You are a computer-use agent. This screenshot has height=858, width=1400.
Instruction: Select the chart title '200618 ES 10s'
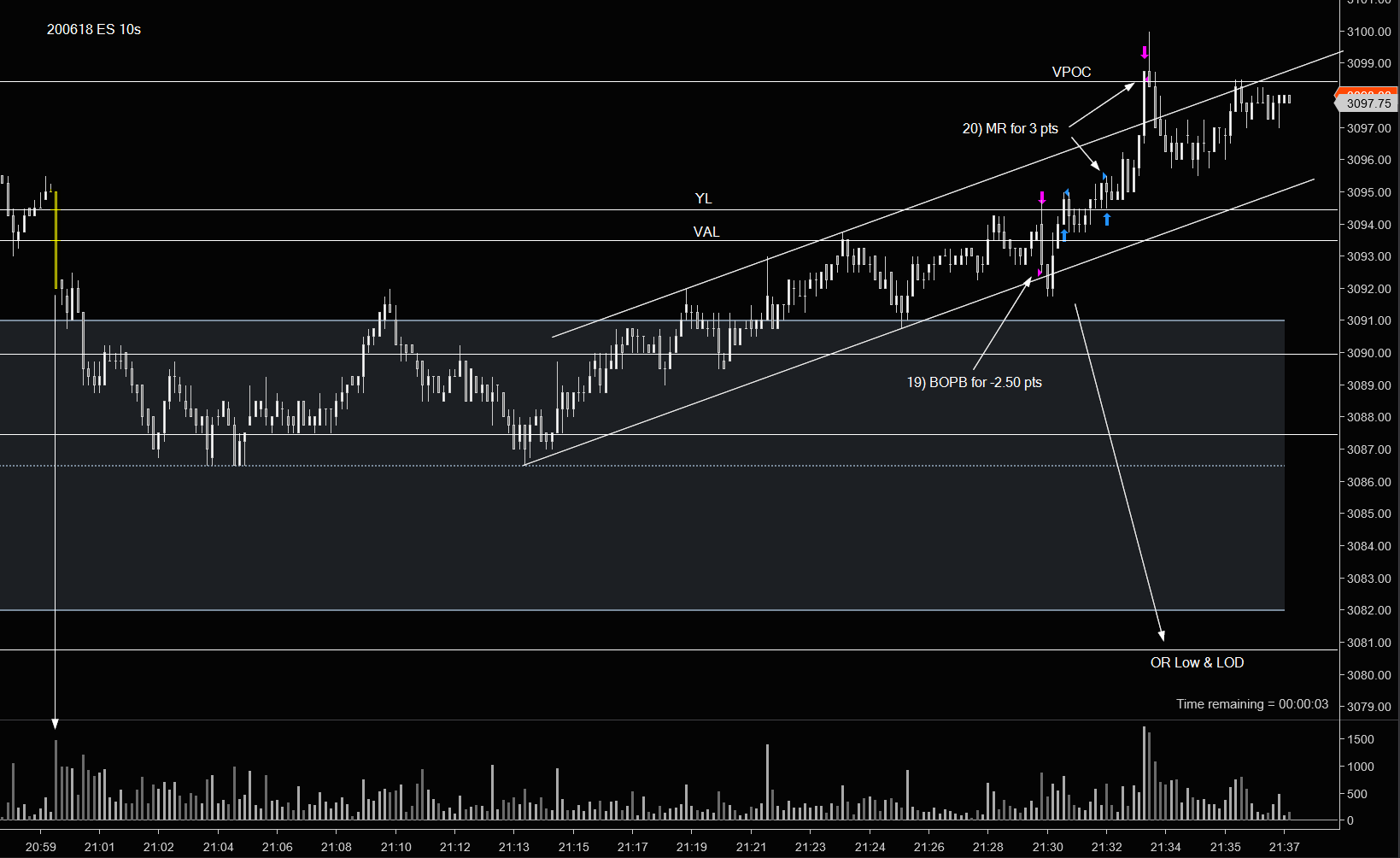coord(94,29)
